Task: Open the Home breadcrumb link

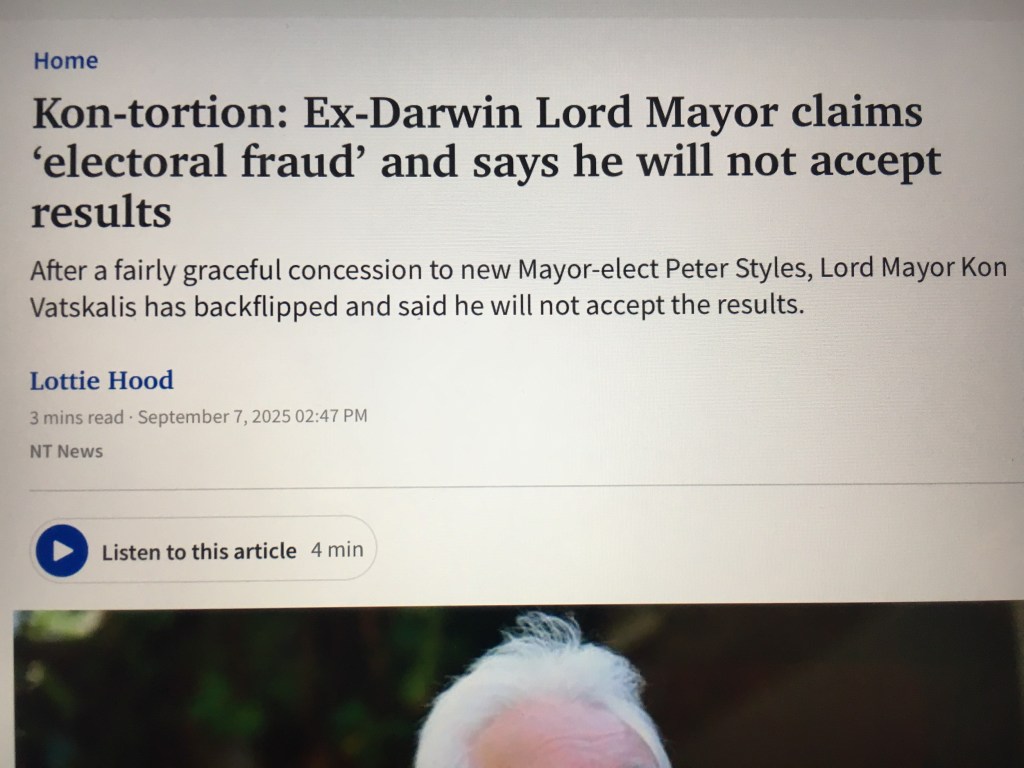Action: 66,61
